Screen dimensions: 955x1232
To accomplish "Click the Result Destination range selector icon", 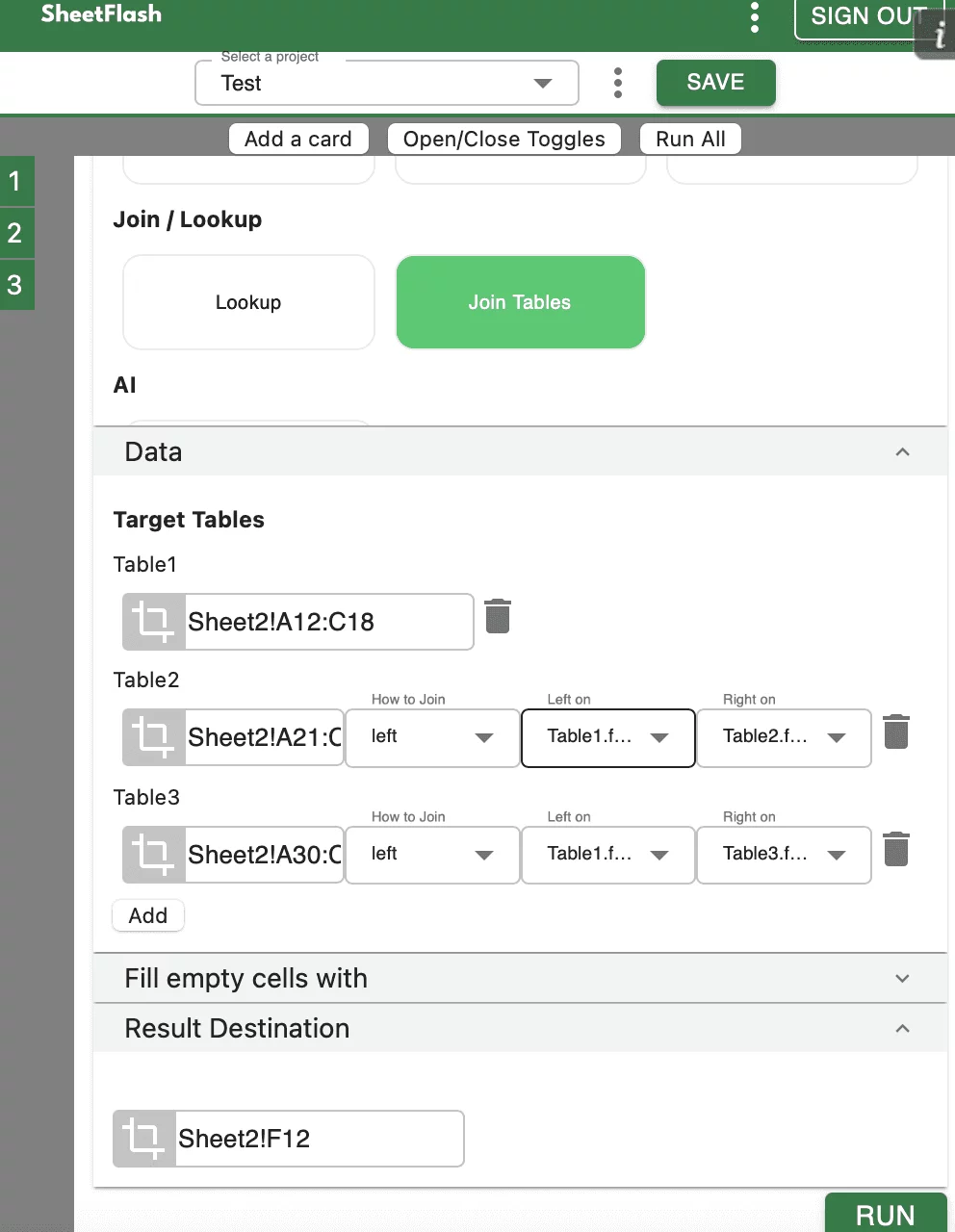I will 144,1139.
